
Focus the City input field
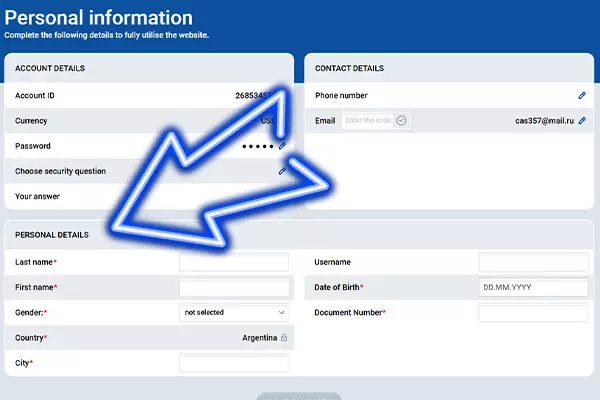click(234, 363)
